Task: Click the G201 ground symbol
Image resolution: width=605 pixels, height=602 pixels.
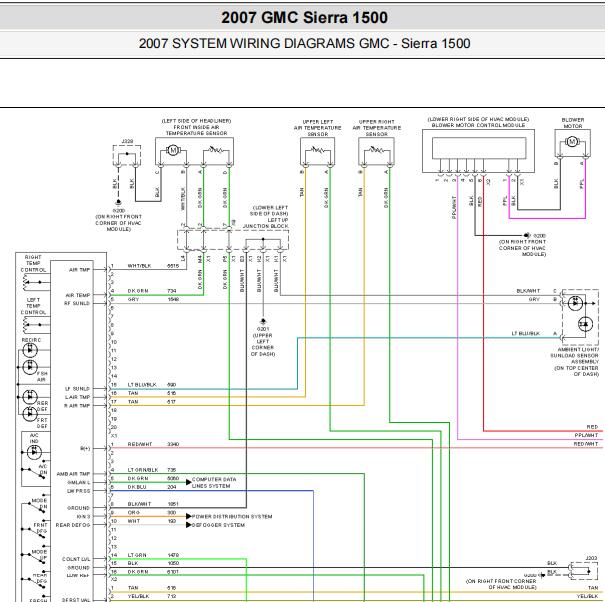Action: [x=263, y=321]
